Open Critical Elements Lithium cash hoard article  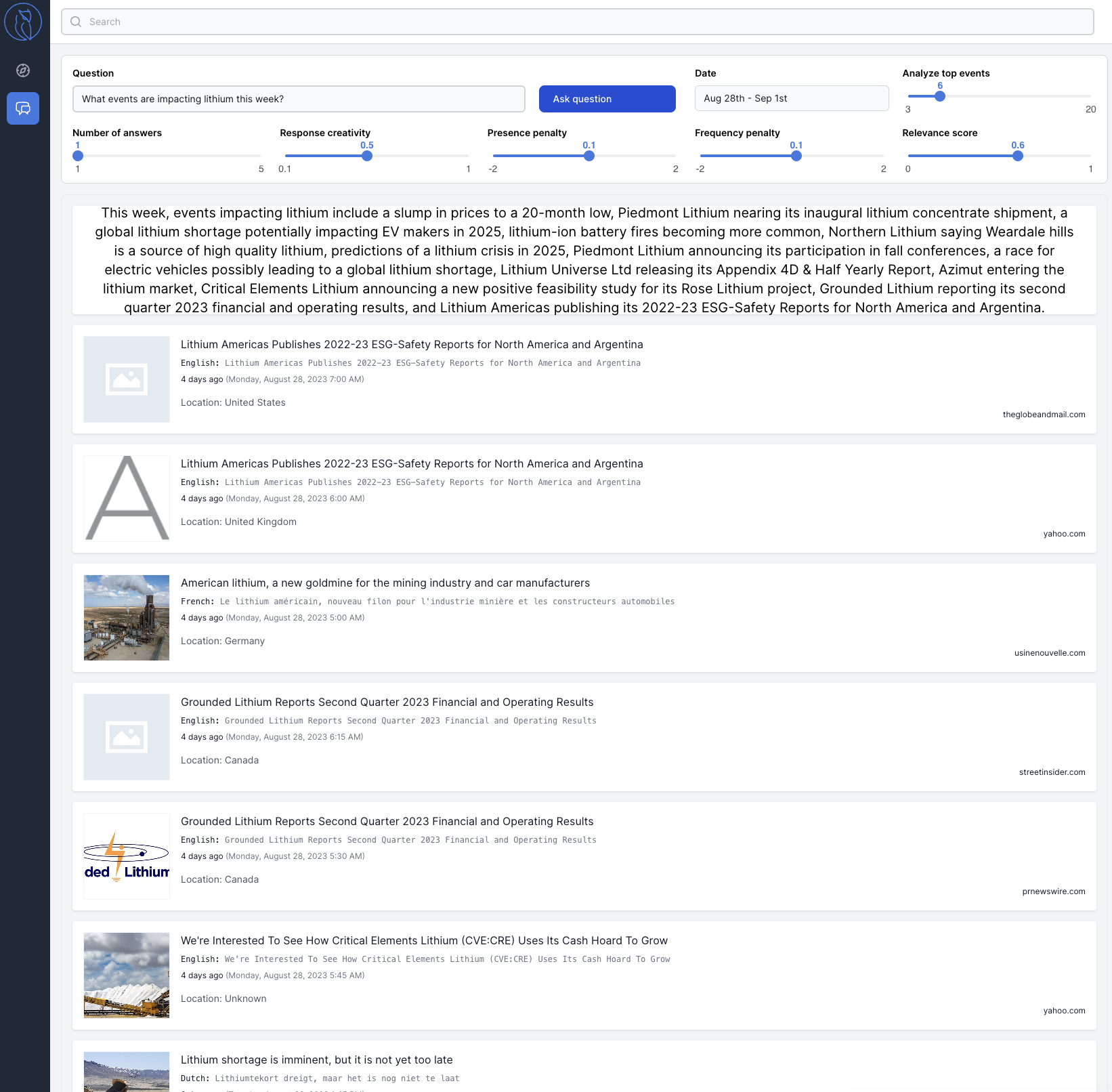[424, 941]
